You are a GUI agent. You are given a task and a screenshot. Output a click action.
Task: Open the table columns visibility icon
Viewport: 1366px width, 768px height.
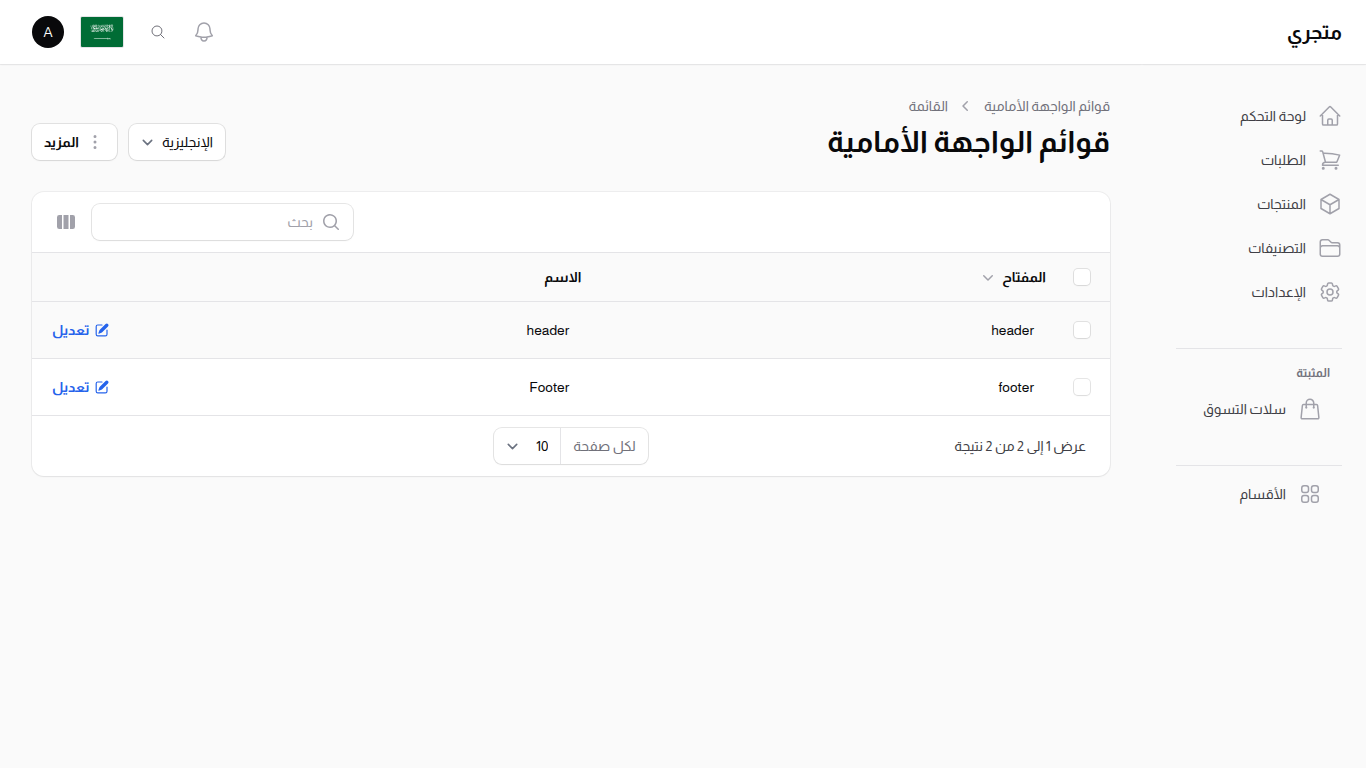[65, 221]
